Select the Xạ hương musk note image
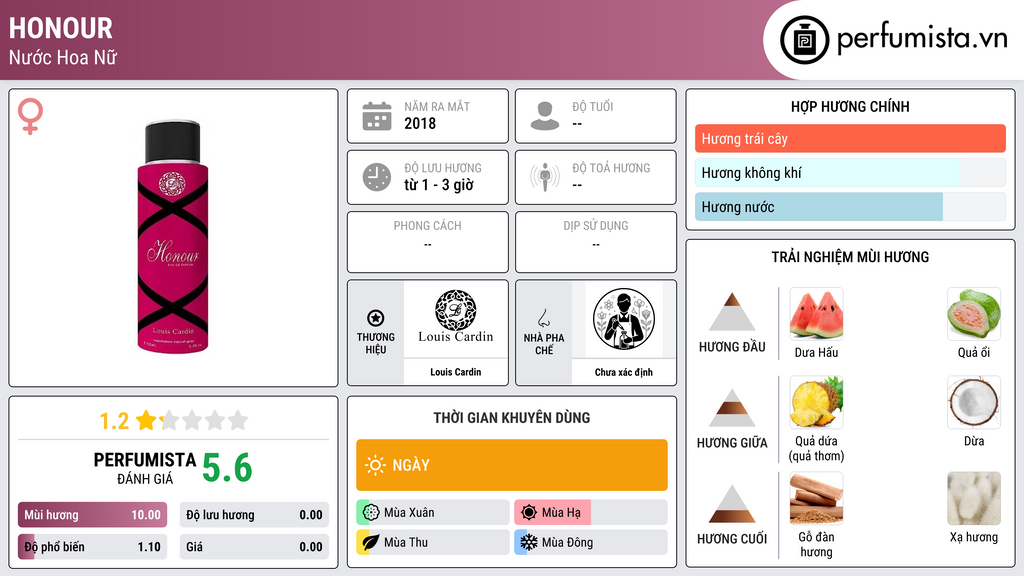1024x576 pixels. tap(974, 498)
